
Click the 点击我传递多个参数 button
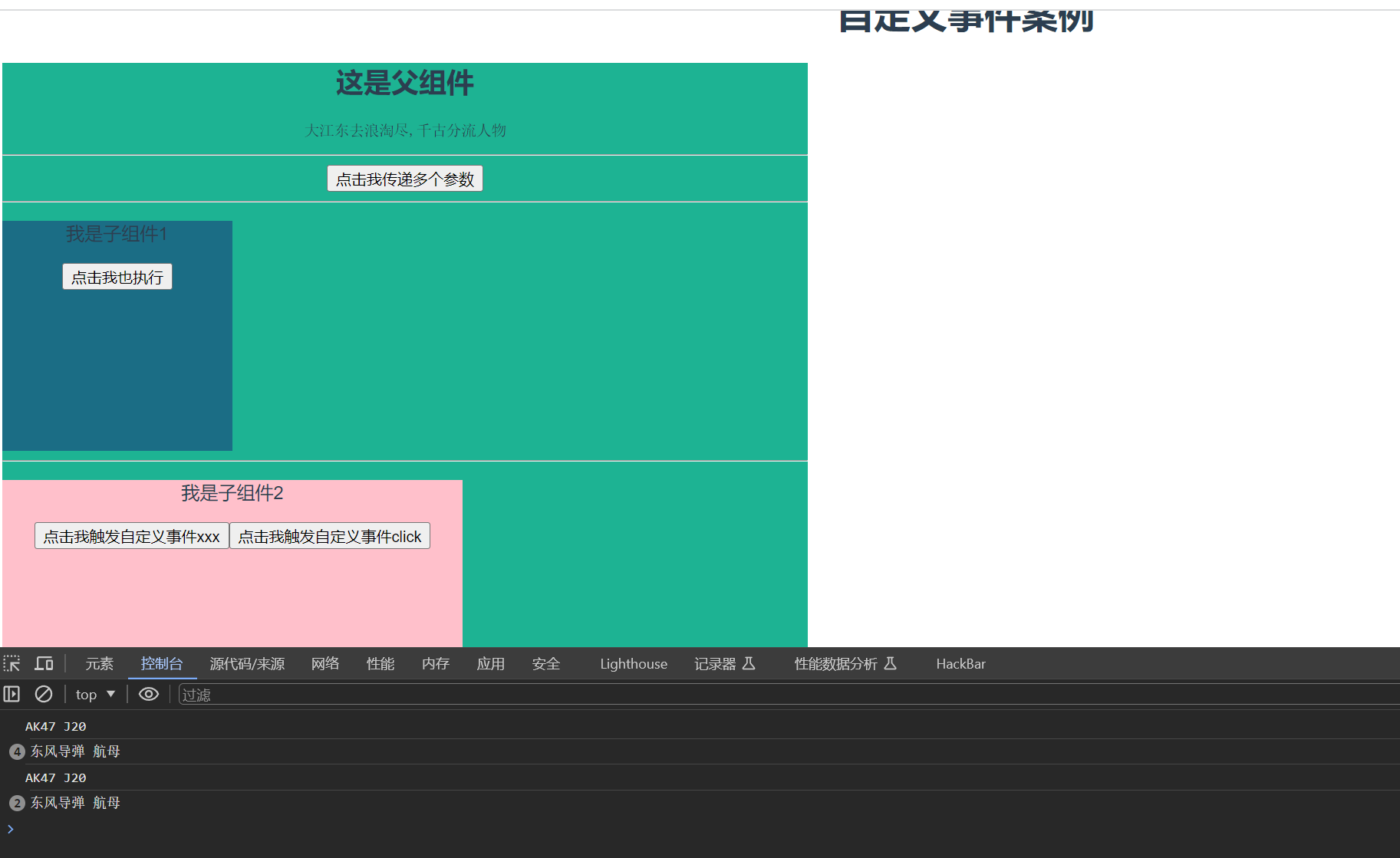[x=404, y=178]
